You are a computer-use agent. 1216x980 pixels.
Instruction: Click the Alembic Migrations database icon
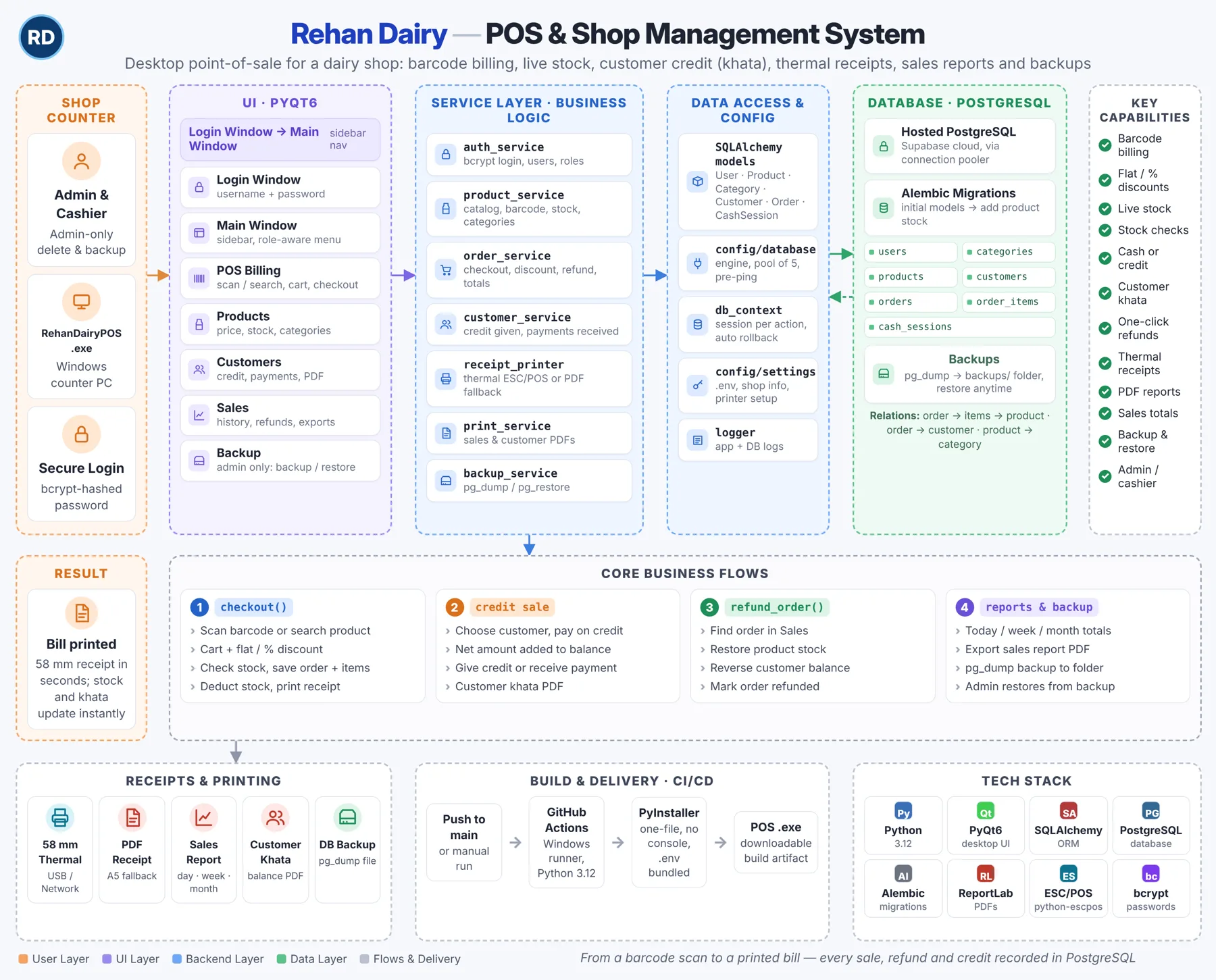884,207
